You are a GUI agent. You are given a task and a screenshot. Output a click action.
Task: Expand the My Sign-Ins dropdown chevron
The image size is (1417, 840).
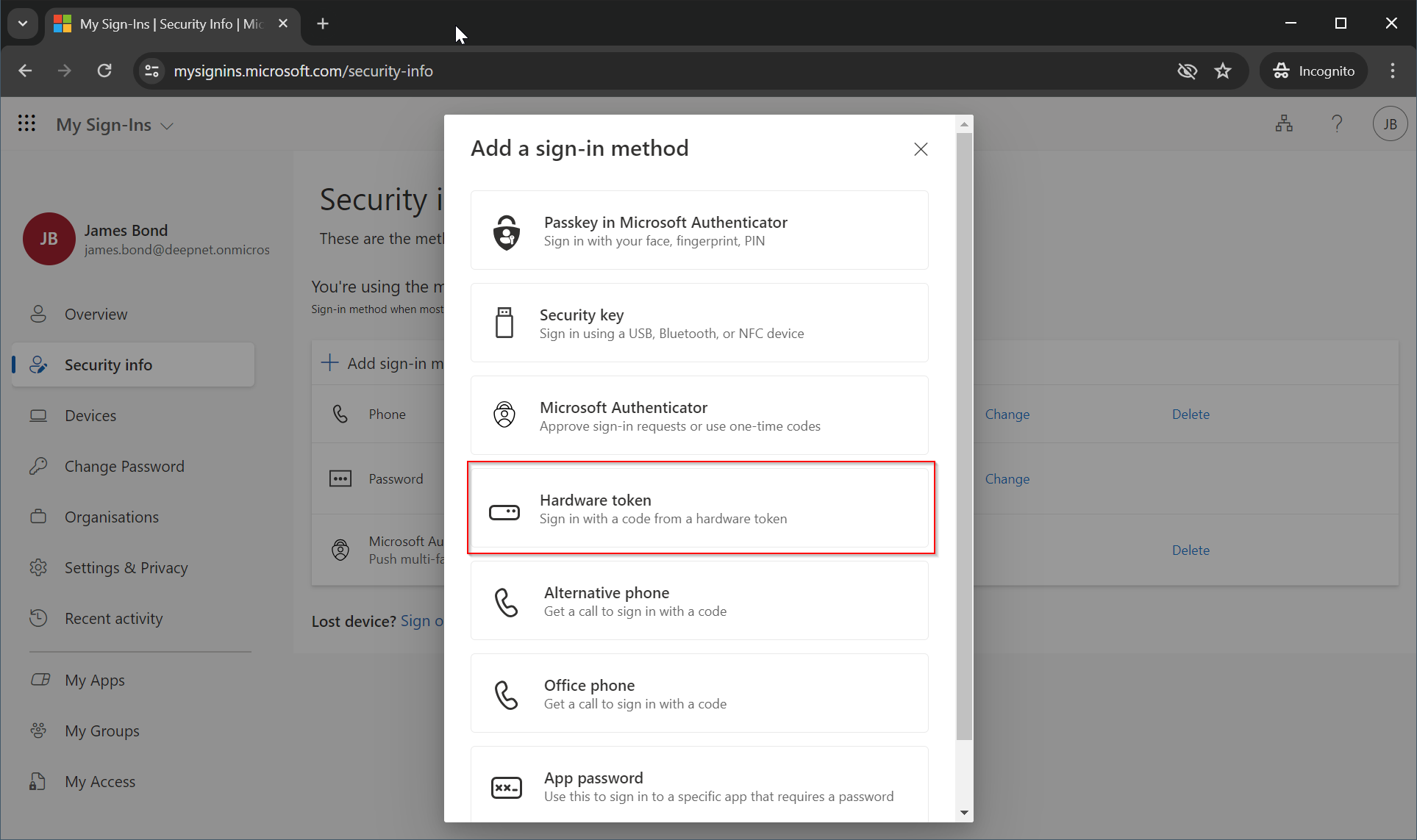click(x=168, y=126)
